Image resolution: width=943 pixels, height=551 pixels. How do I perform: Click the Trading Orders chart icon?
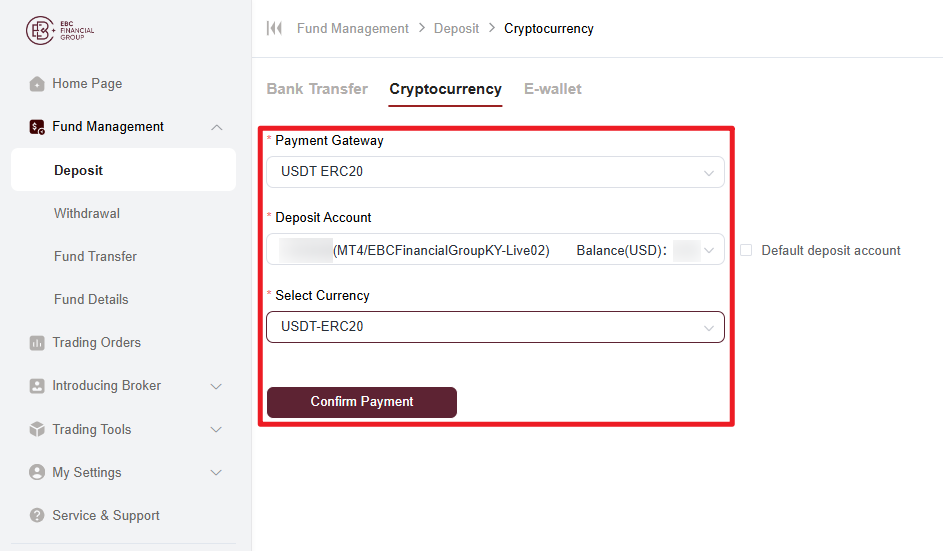point(37,343)
